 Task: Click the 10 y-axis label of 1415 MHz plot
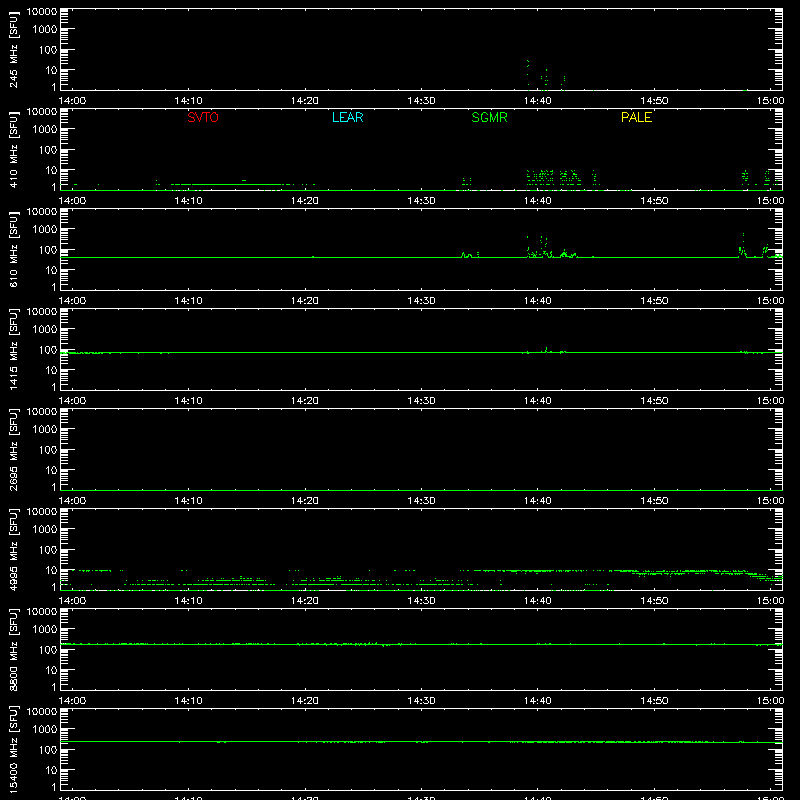pyautogui.click(x=52, y=370)
